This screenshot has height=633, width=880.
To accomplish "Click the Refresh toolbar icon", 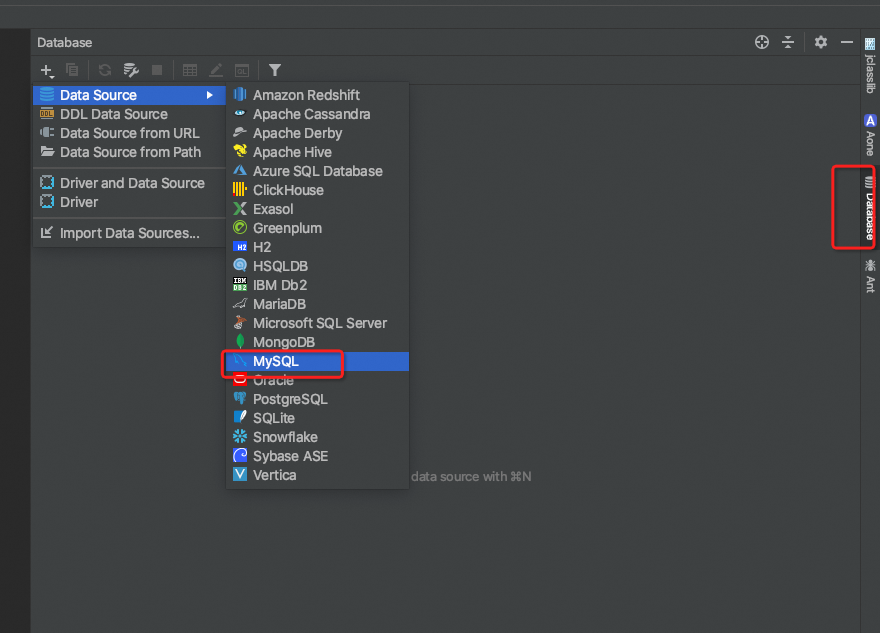I will pyautogui.click(x=105, y=70).
